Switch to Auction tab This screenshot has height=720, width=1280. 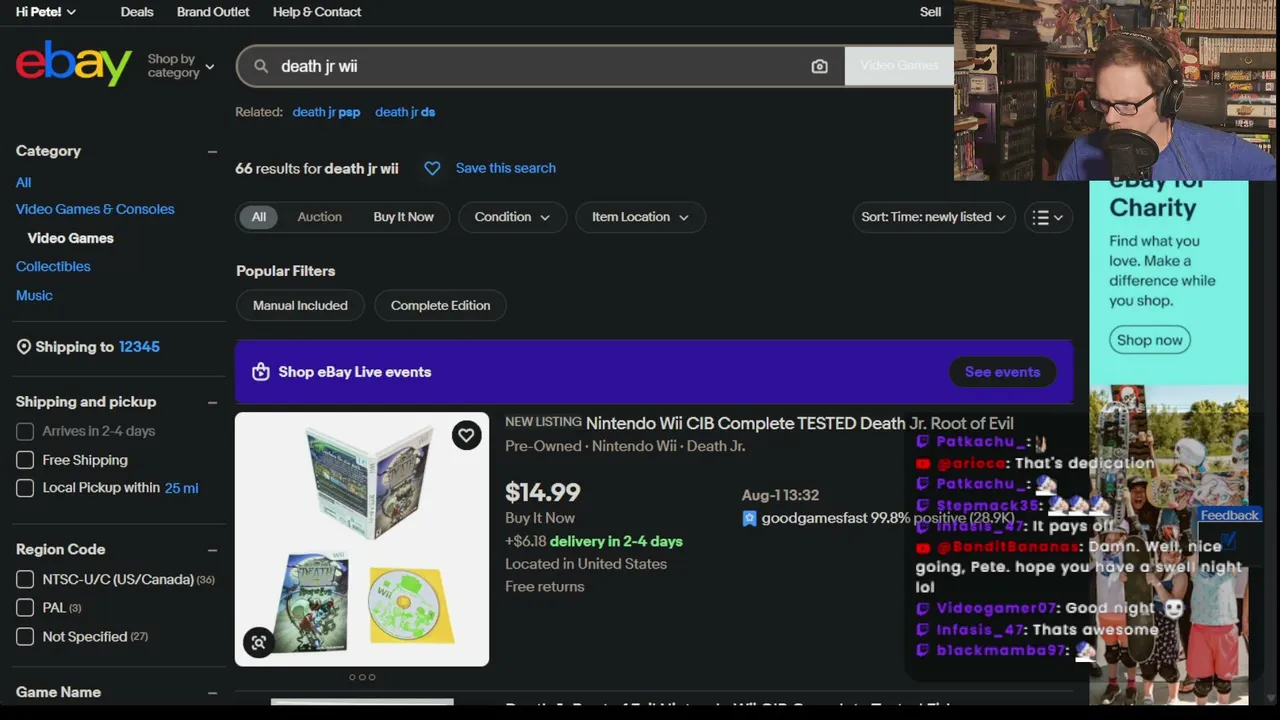point(319,217)
